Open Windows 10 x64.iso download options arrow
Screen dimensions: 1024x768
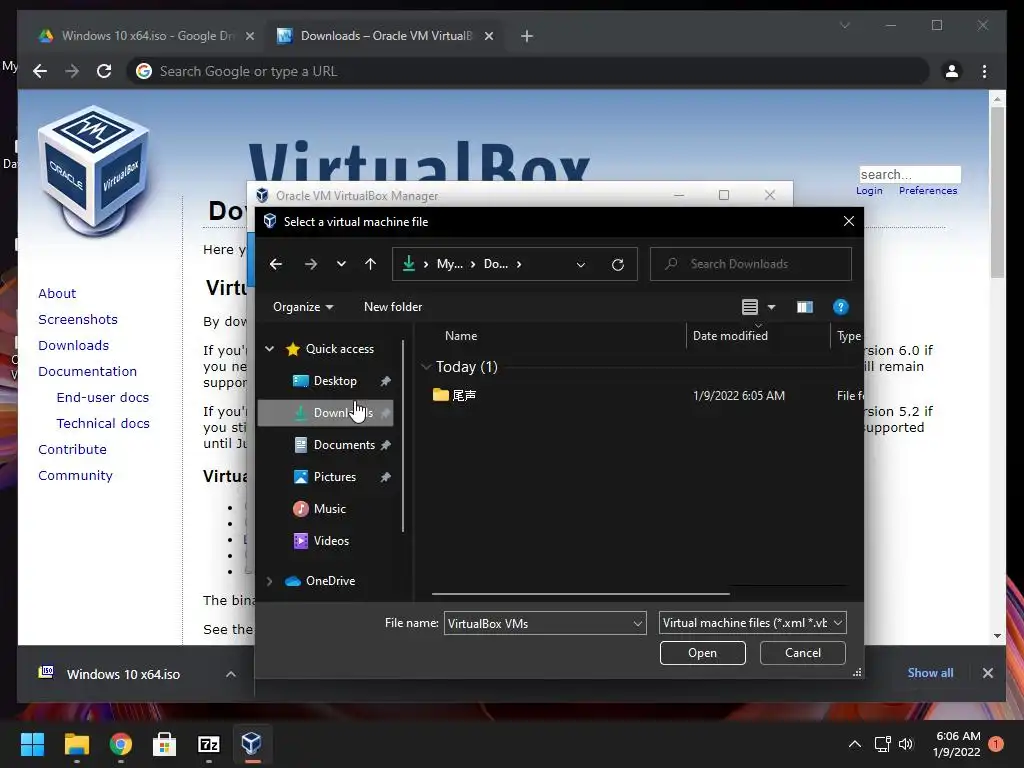tap(231, 674)
